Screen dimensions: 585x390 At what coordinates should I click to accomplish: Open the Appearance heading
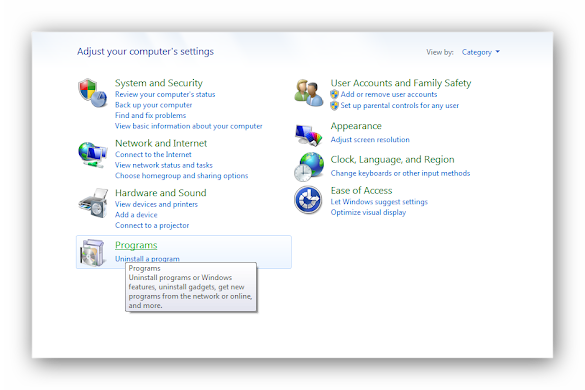356,126
